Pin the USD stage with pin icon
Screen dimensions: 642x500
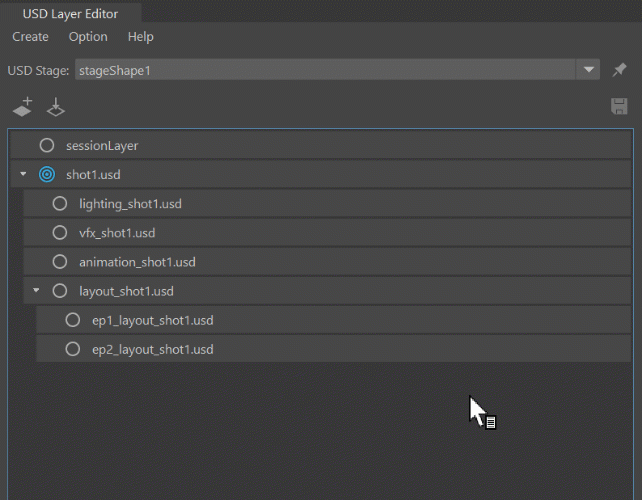point(619,71)
